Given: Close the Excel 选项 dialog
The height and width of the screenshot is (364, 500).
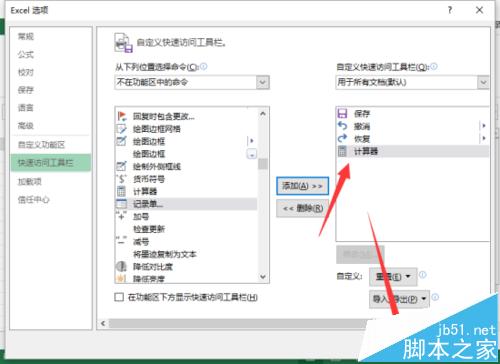Looking at the screenshot, I should click(x=479, y=10).
